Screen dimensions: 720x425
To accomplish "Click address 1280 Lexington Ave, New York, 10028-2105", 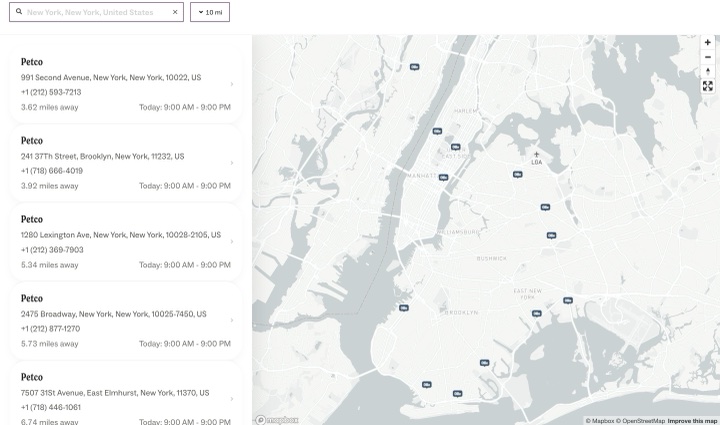I will point(121,235).
